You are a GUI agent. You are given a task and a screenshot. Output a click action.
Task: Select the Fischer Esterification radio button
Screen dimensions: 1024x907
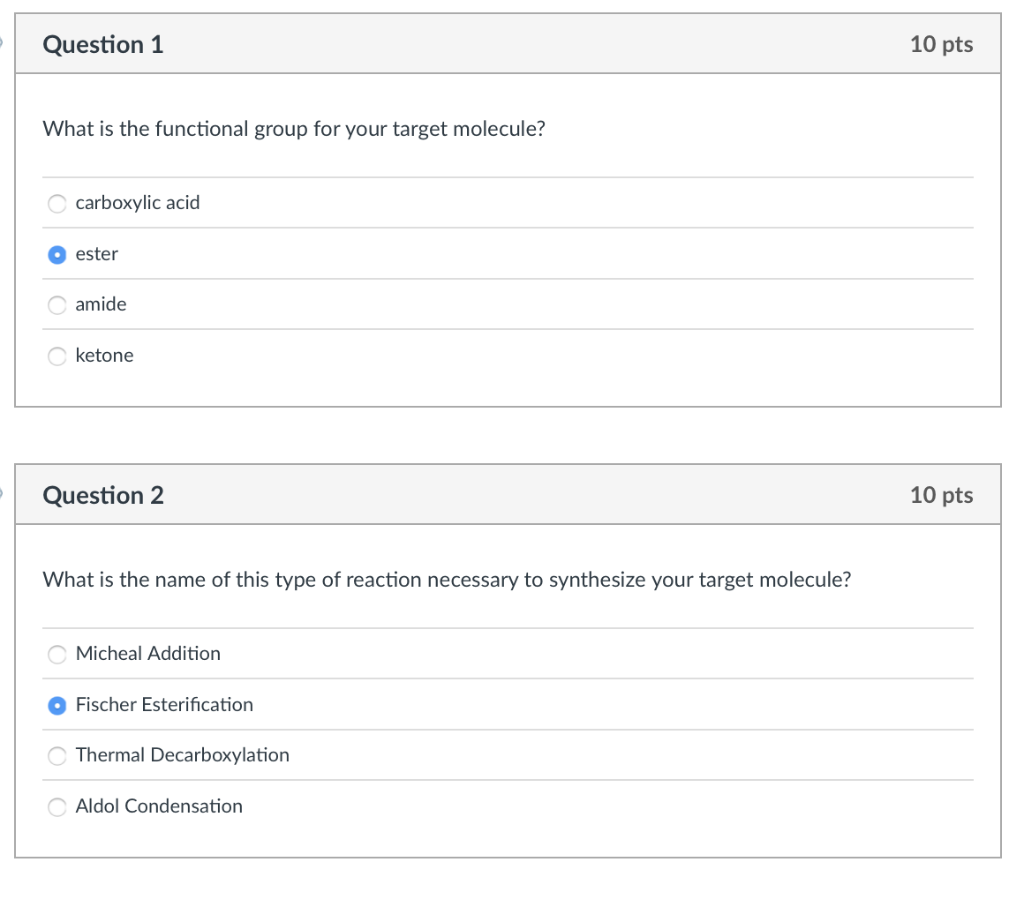(x=57, y=705)
